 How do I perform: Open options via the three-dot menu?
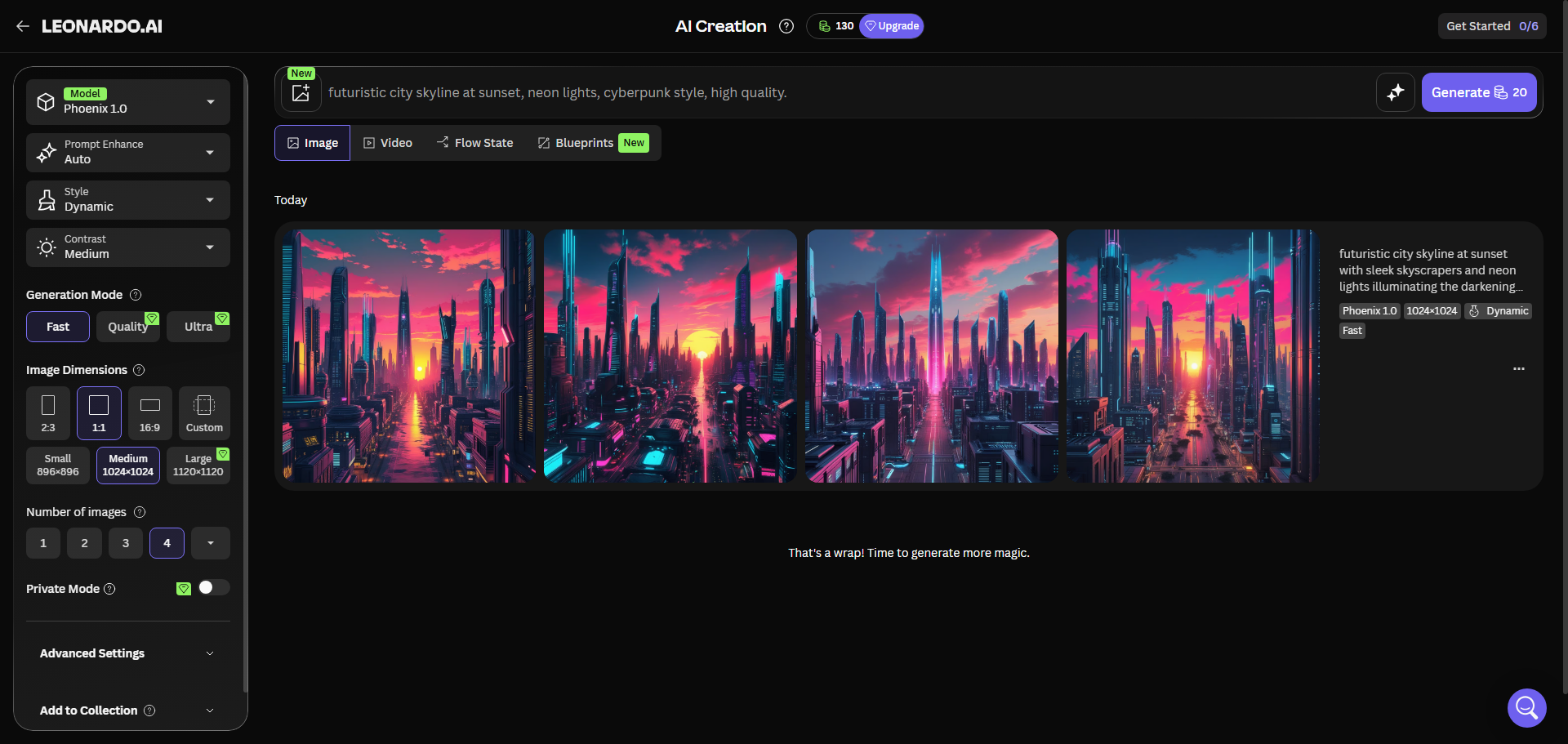(x=1519, y=368)
